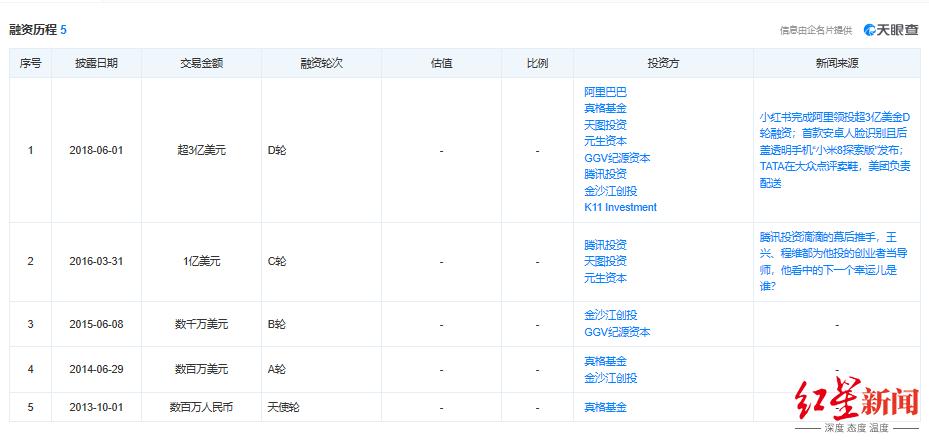Open 金沙江创投 link in the A轮 row
This screenshot has width=929, height=444.
(x=610, y=378)
